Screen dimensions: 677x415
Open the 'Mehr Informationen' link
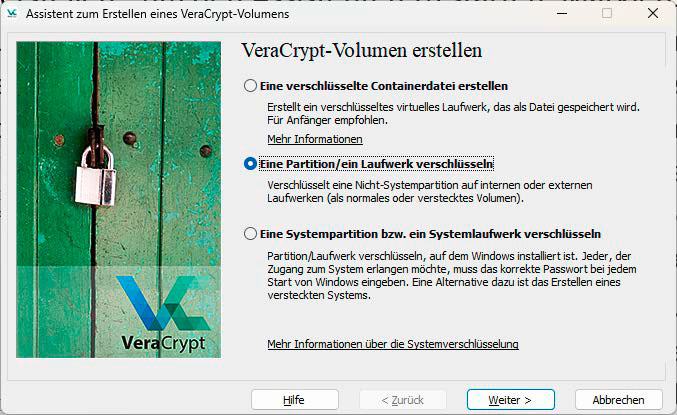point(315,139)
